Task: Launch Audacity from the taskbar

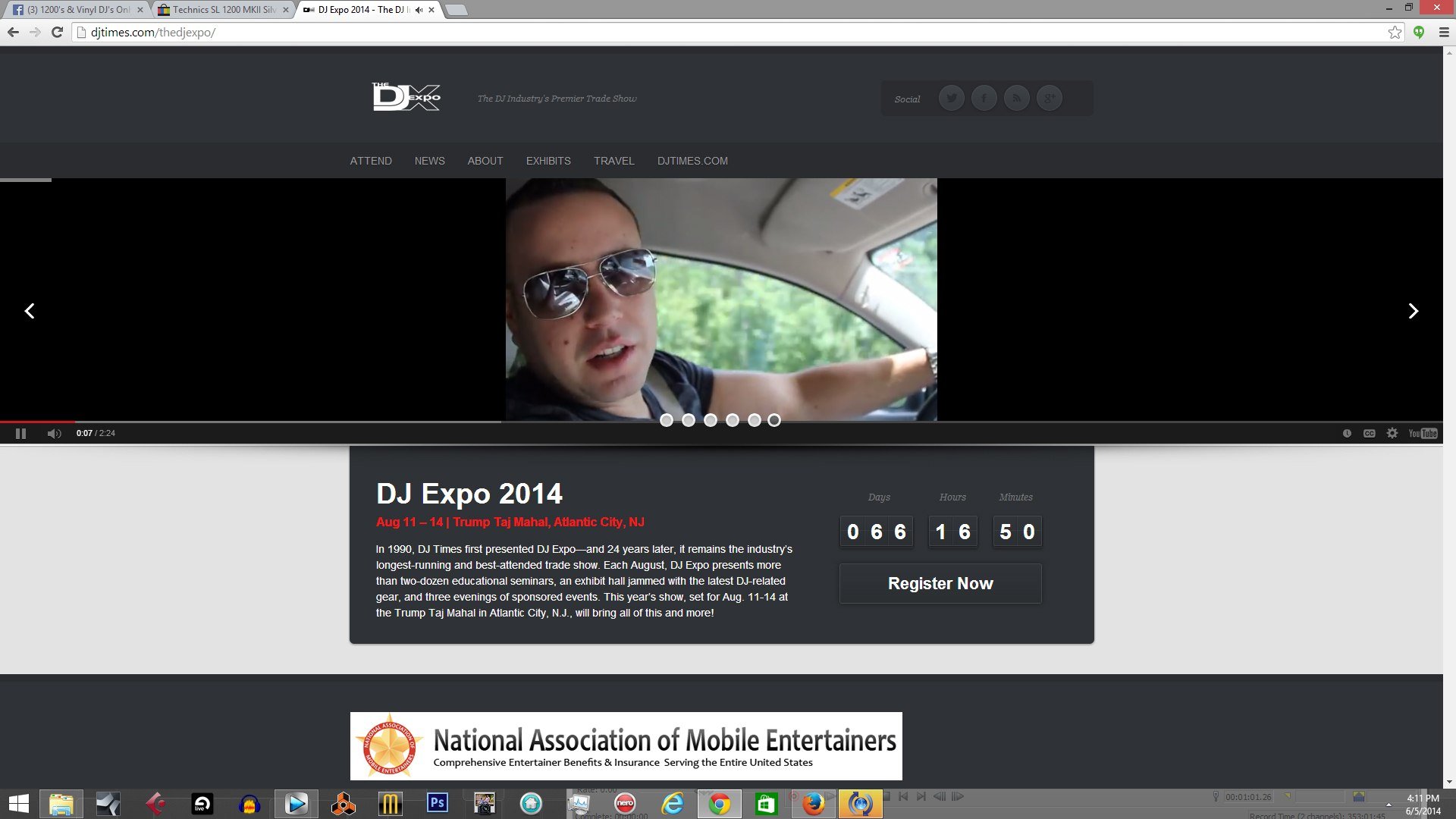Action: [x=249, y=804]
